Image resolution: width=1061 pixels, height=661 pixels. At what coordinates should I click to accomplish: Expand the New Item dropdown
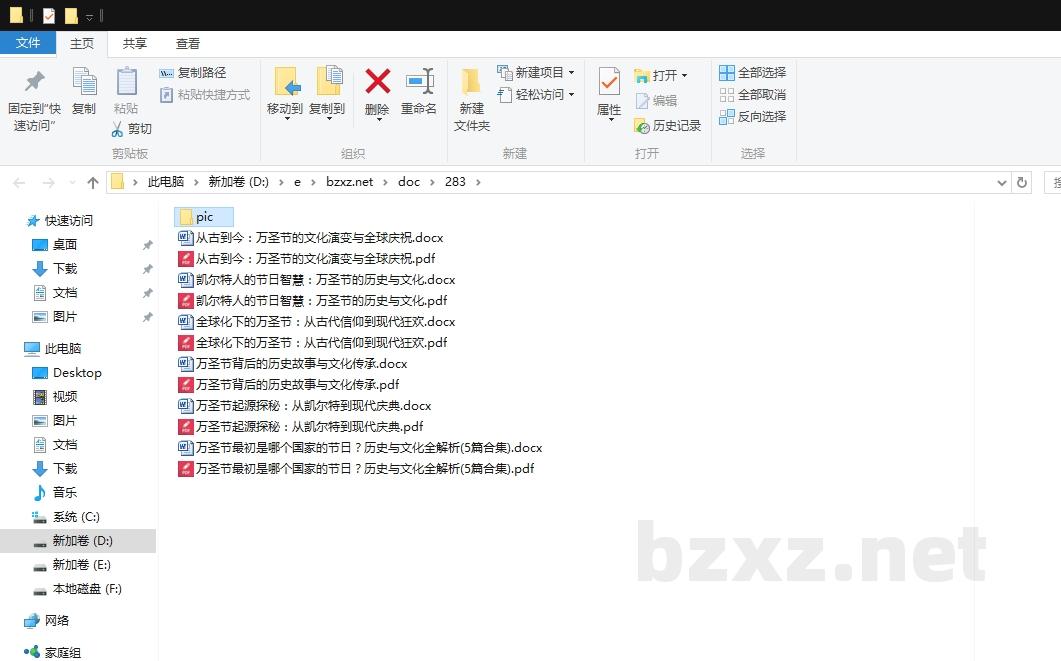click(x=571, y=73)
